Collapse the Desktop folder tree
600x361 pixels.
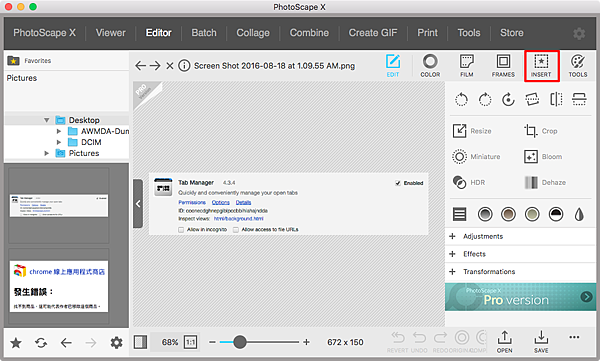[47, 120]
